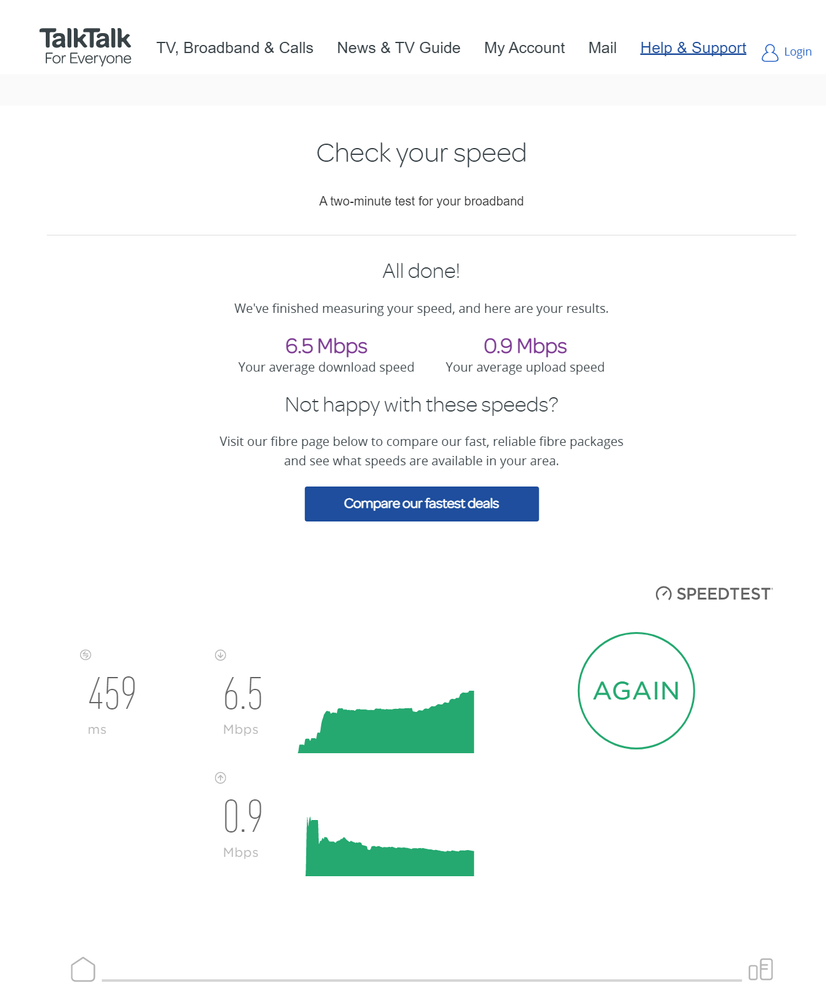Image resolution: width=826 pixels, height=998 pixels.
Task: Click the home icon at the bottom left
Action: [x=83, y=970]
